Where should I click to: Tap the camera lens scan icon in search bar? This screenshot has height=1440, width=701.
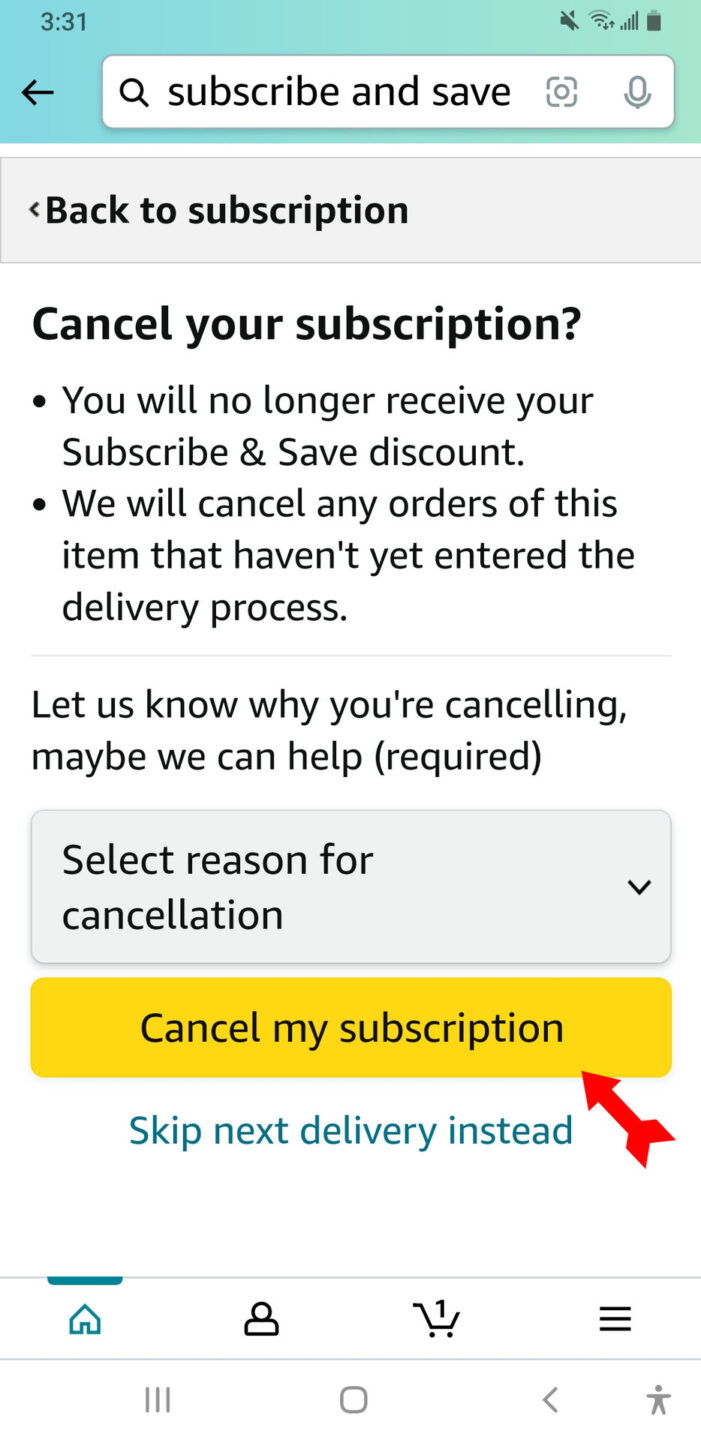(x=561, y=91)
